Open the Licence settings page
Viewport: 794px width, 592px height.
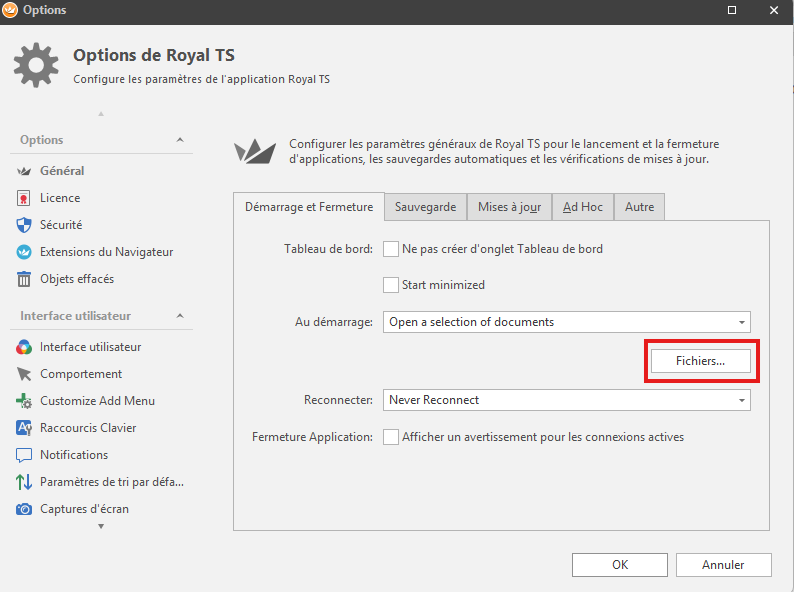click(60, 198)
